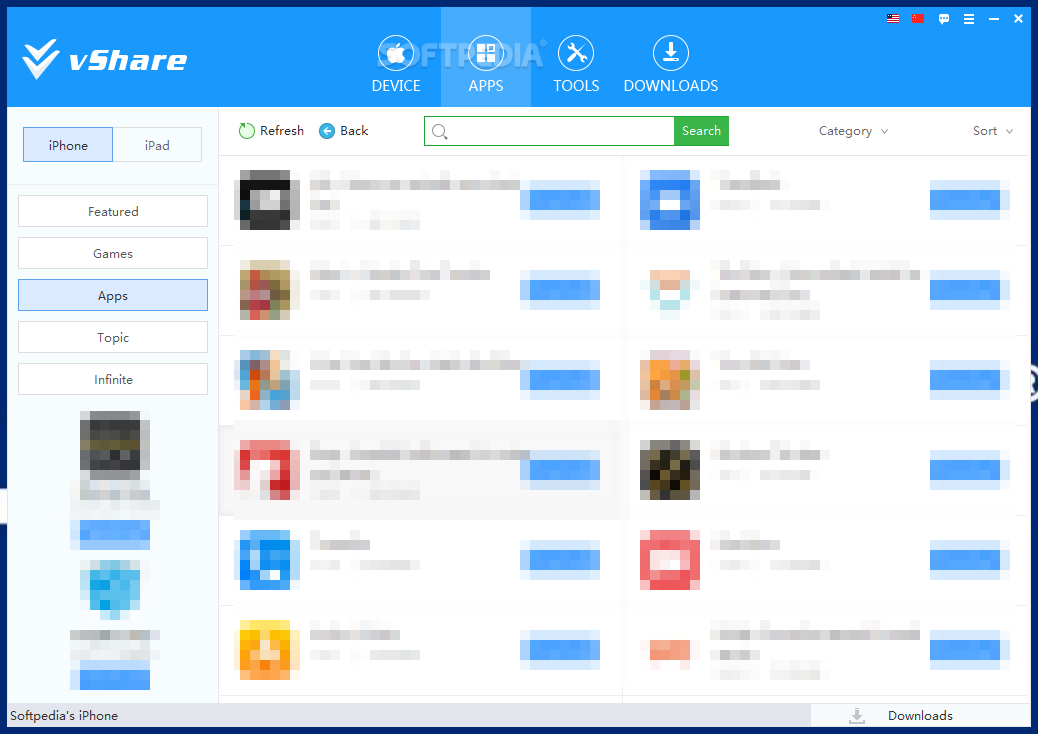Click the magnifier icon in search box
Screen dimensions: 1038x734
pos(440,132)
